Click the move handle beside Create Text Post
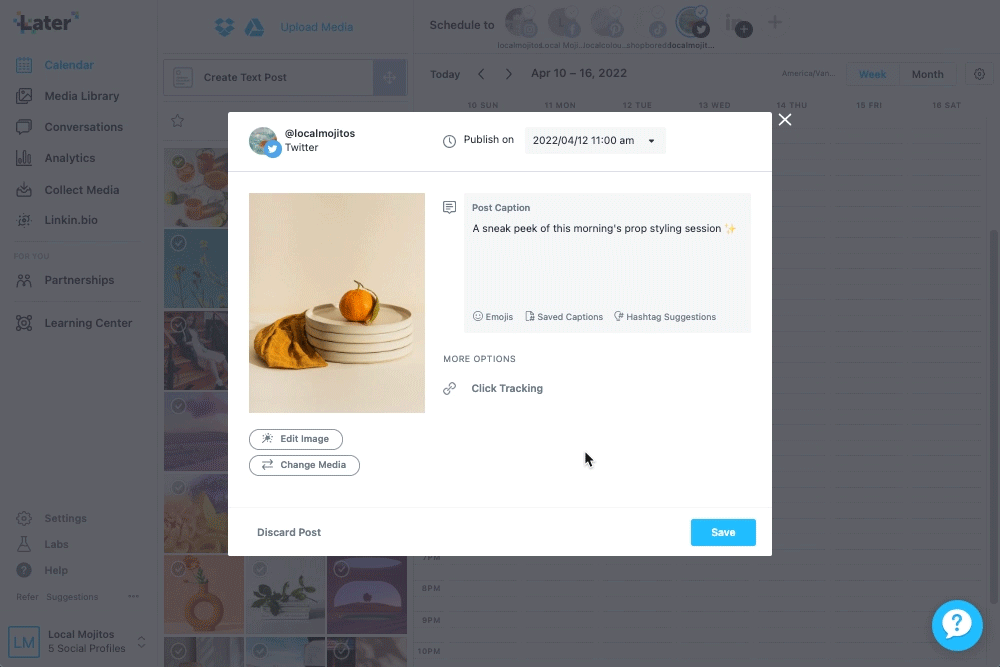Screen dimensions: 1000x667 pyautogui.click(x=390, y=78)
